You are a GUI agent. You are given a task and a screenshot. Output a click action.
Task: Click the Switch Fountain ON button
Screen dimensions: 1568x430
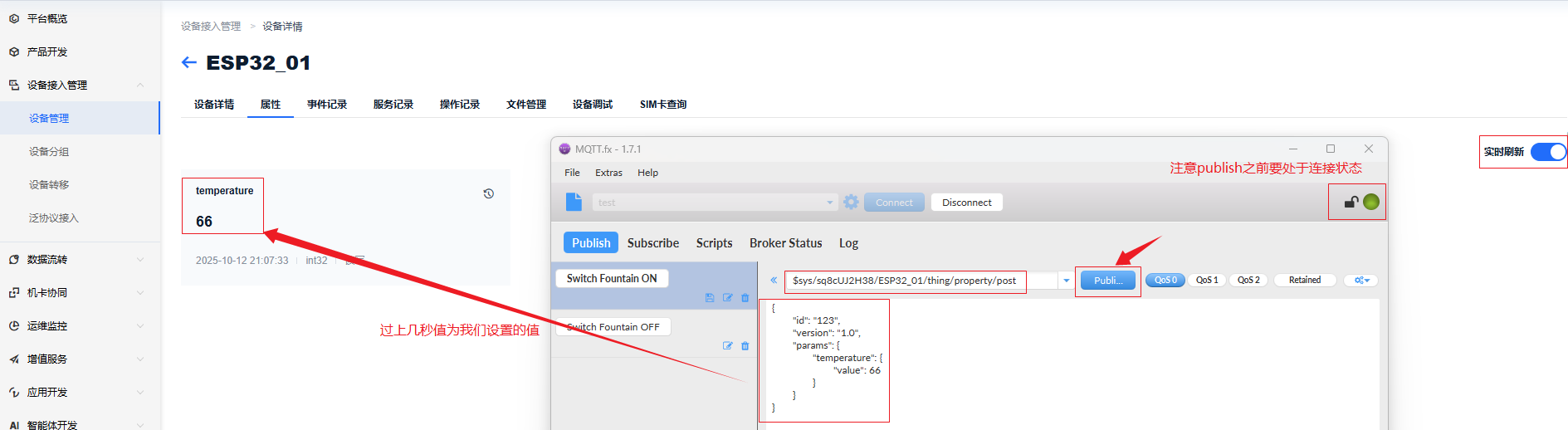pos(612,278)
